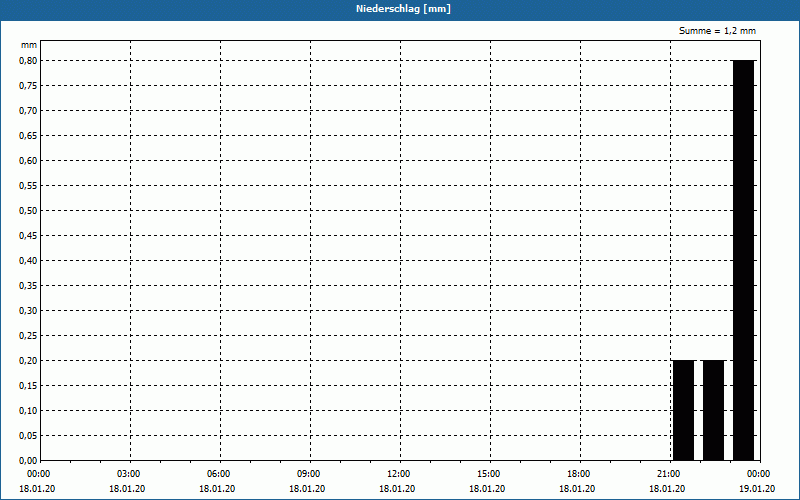Click the tallest bar reaching 0,80 mm
Image resolution: width=800 pixels, height=500 pixels.
(743, 260)
